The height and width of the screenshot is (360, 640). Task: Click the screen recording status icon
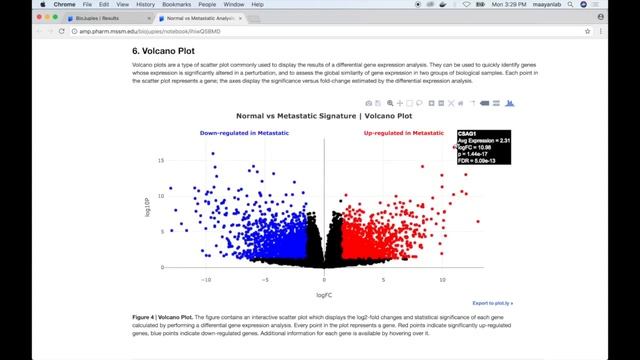click(418, 4)
